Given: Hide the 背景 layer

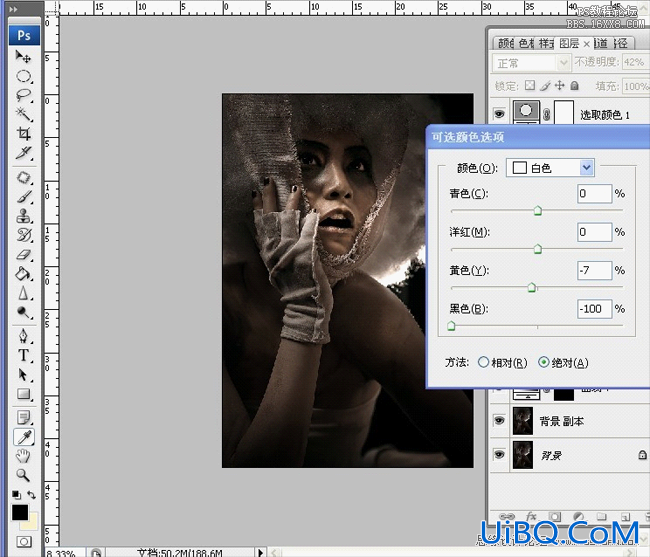Looking at the screenshot, I should click(x=500, y=455).
